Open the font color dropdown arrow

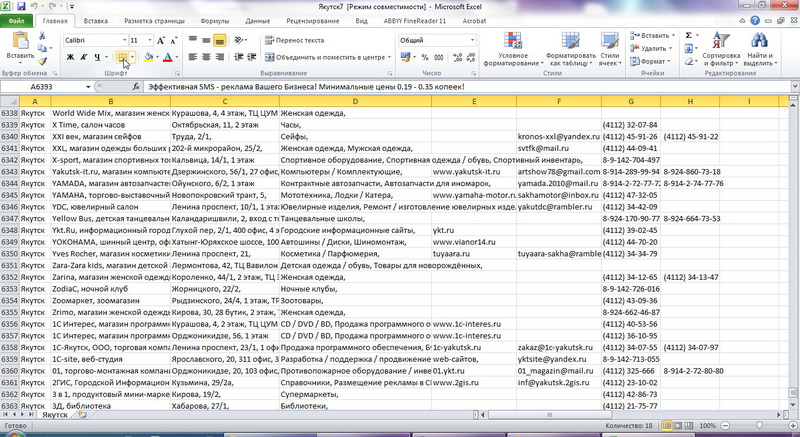[177, 57]
